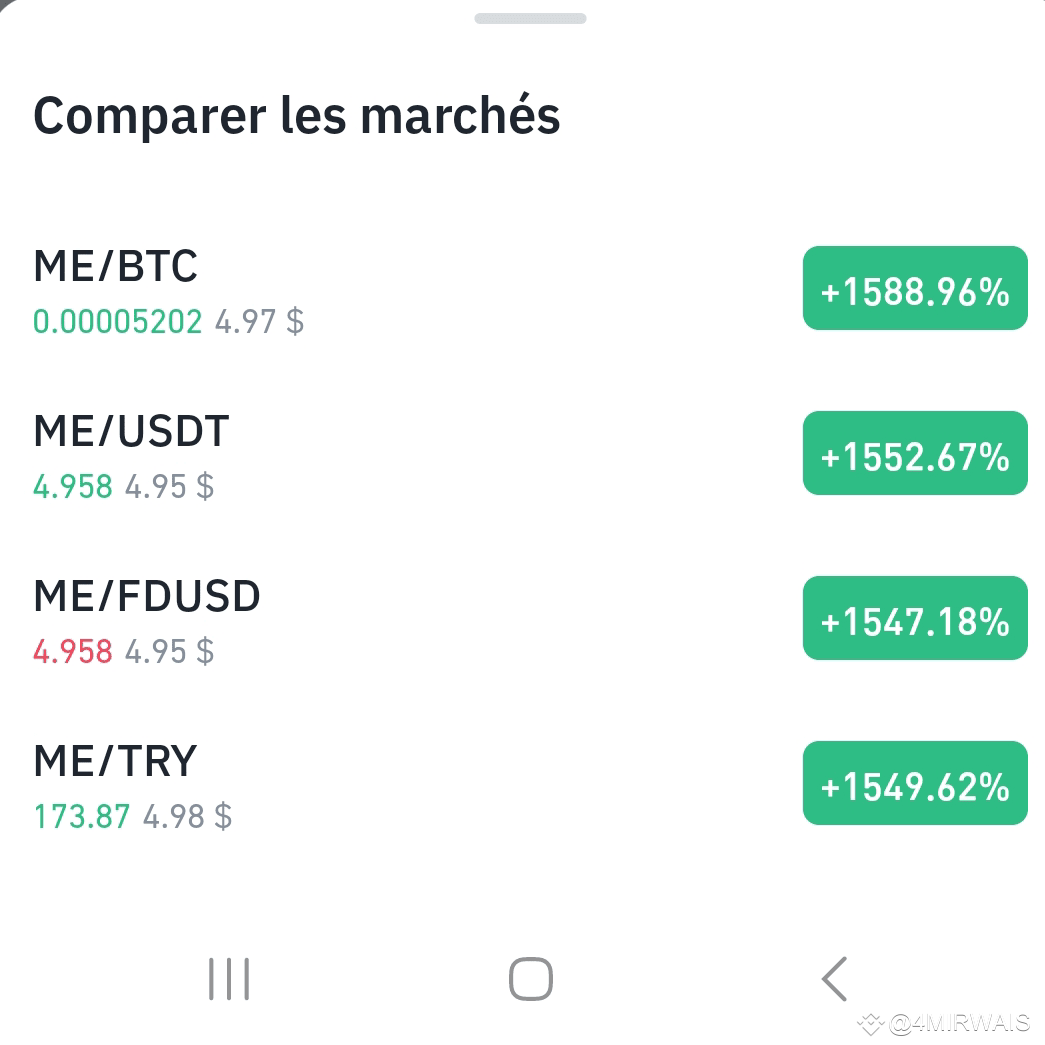This screenshot has width=1045, height=1045.
Task: Tap the Android back navigation icon
Action: [x=834, y=979]
